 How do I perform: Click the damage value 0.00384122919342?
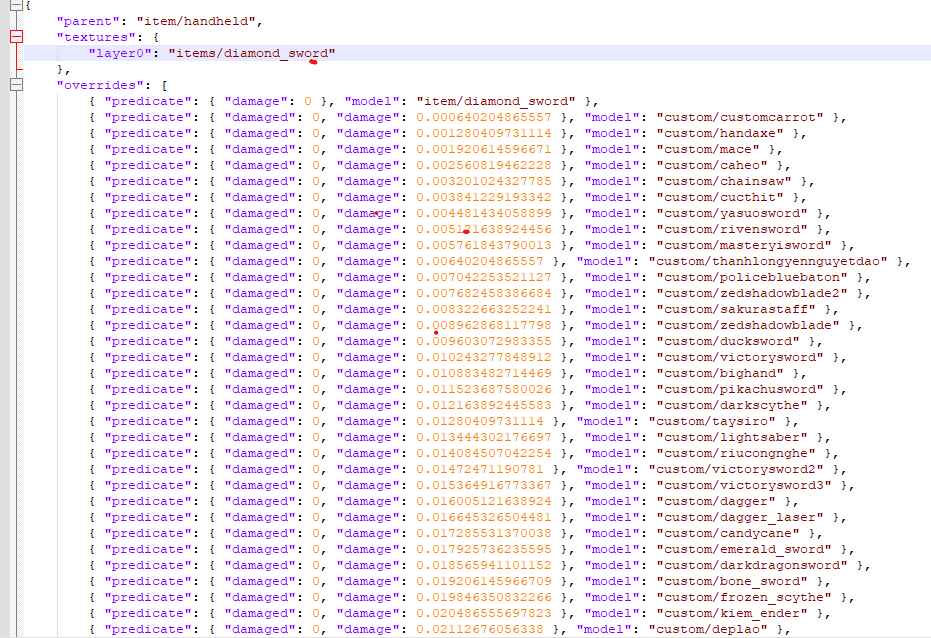coord(484,198)
